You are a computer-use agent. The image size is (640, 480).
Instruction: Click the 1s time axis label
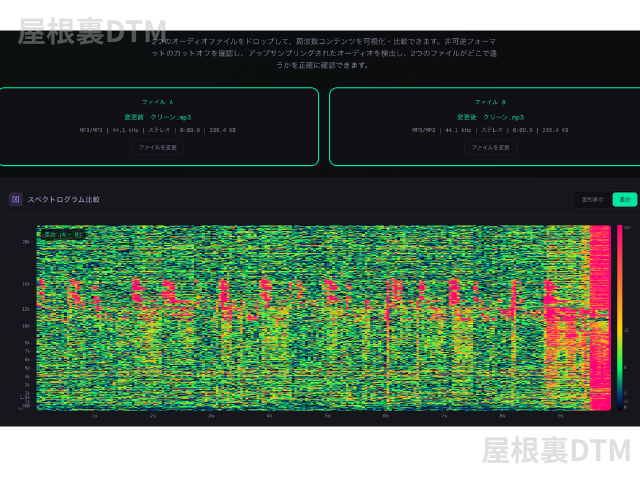tap(94, 416)
